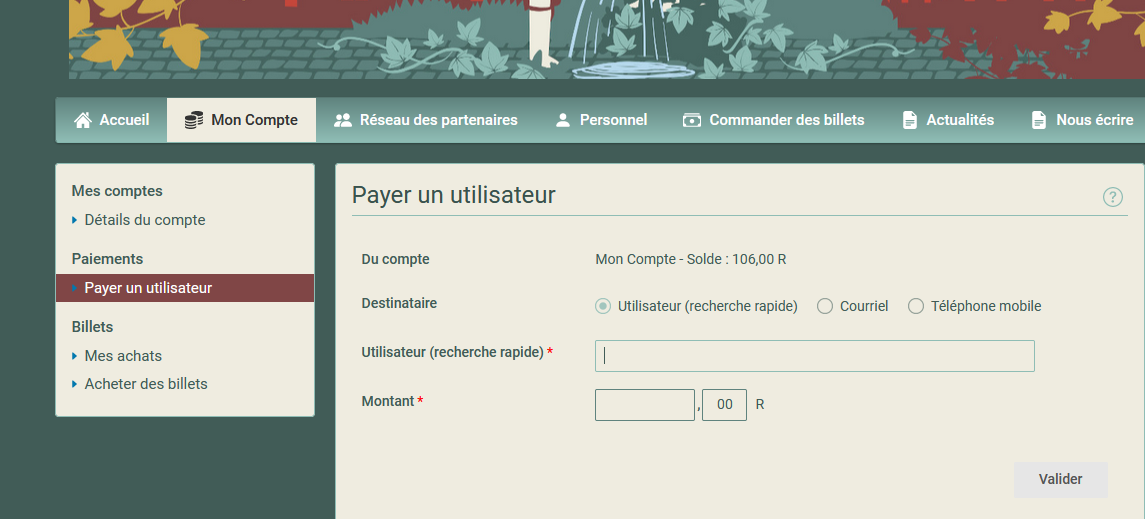Click the balance text Solde : 106,00 R

(x=737, y=259)
